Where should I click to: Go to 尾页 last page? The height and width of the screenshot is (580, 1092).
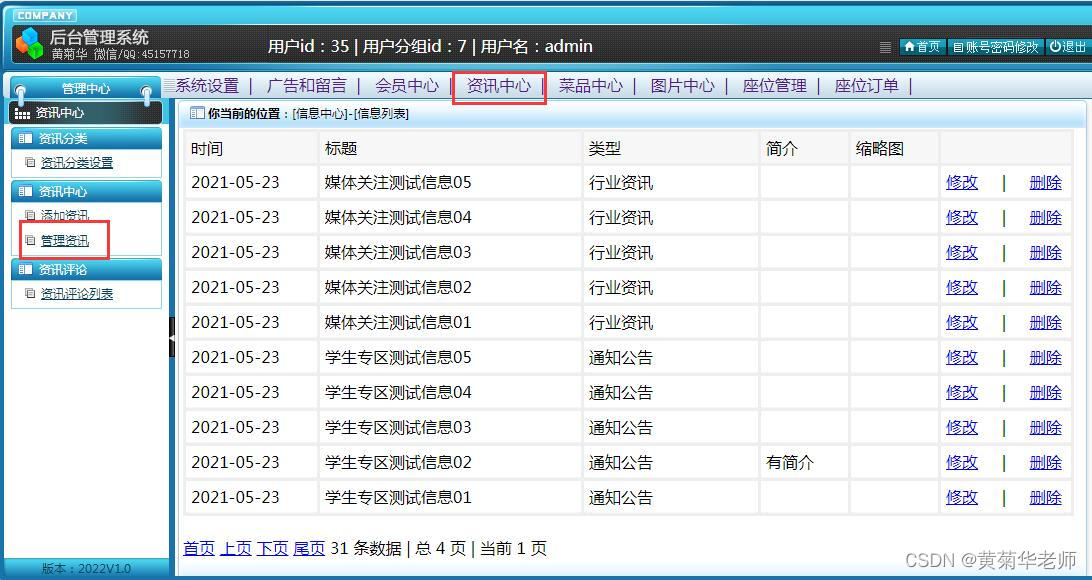pyautogui.click(x=309, y=548)
